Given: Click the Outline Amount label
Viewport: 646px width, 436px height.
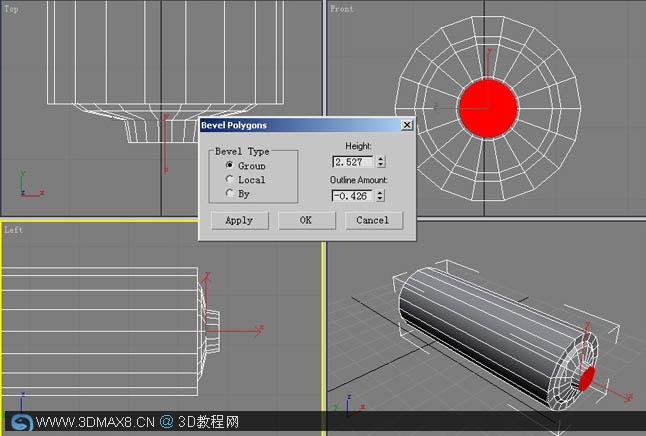Looking at the screenshot, I should (358, 180).
